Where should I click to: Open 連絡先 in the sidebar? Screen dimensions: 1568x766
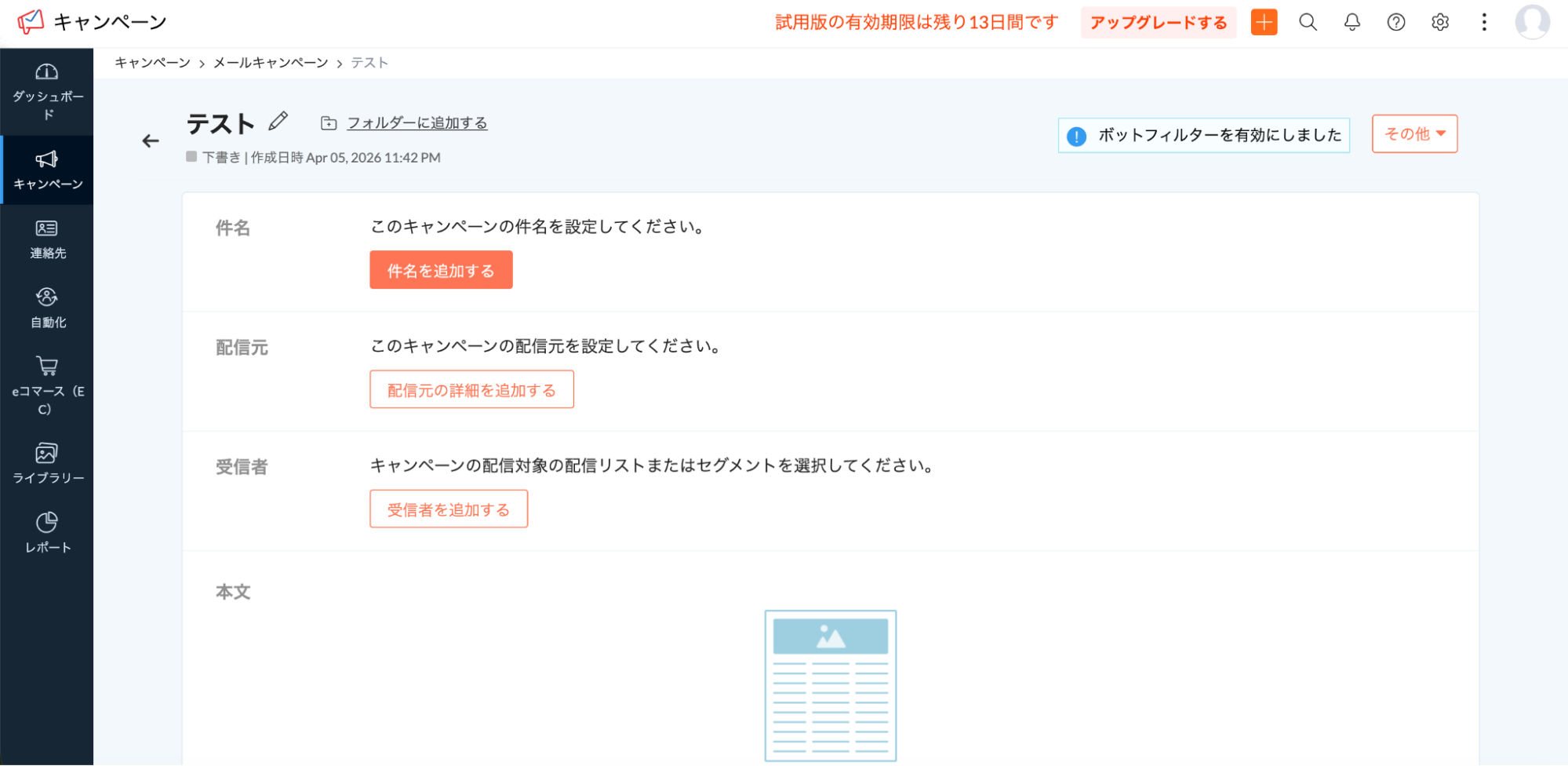click(x=47, y=239)
